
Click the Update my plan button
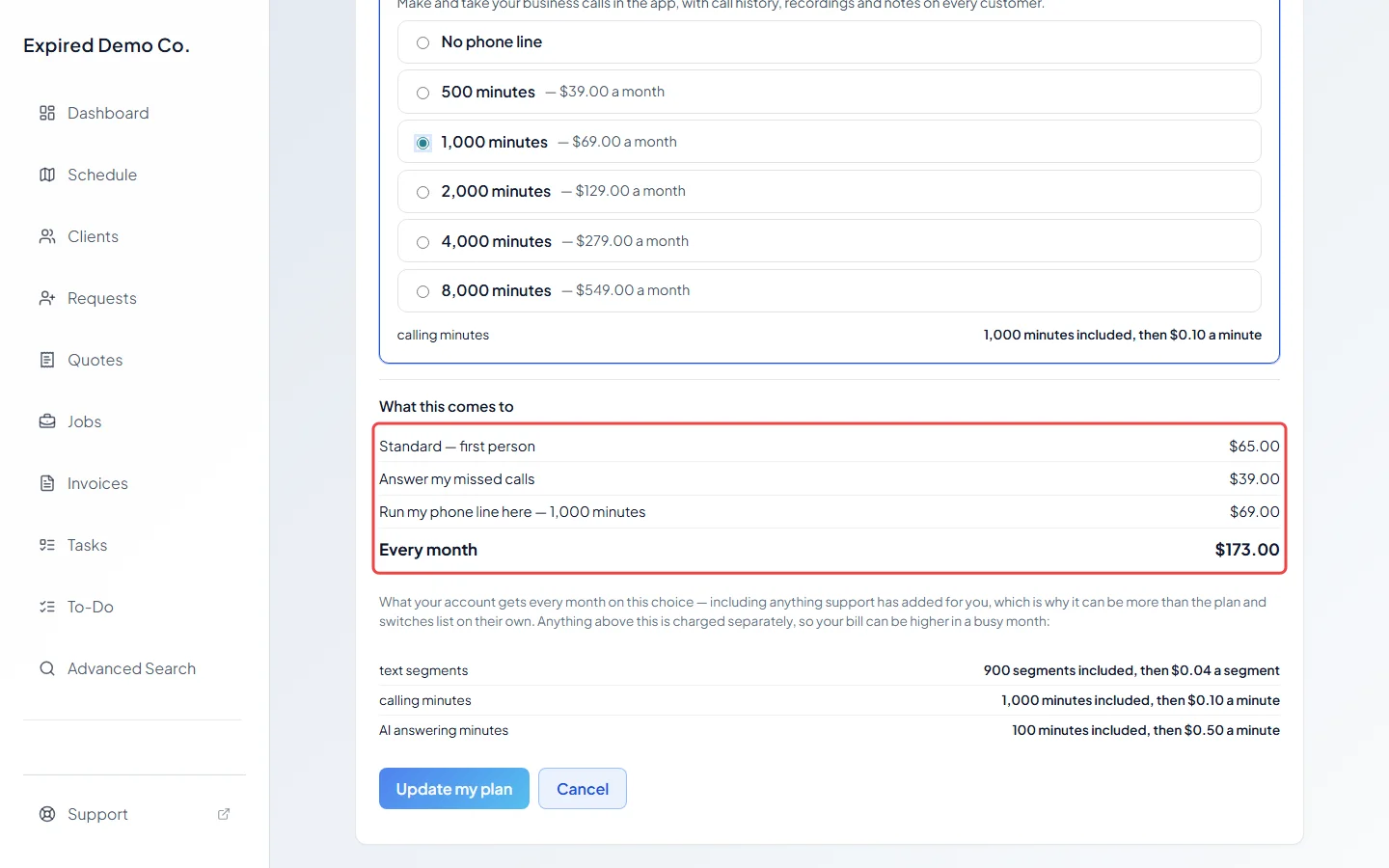pyautogui.click(x=454, y=789)
